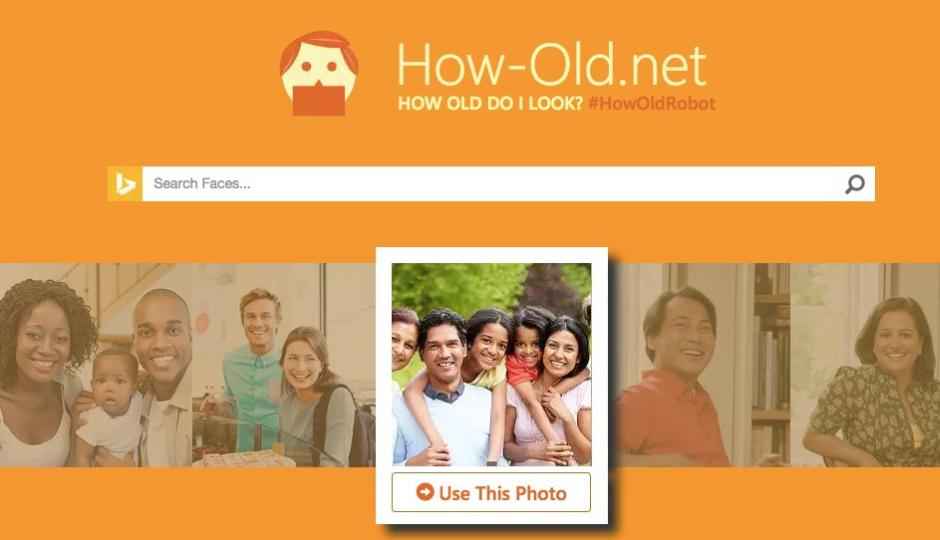Focus the Search Faces input field
The height and width of the screenshot is (540, 940).
(493, 183)
